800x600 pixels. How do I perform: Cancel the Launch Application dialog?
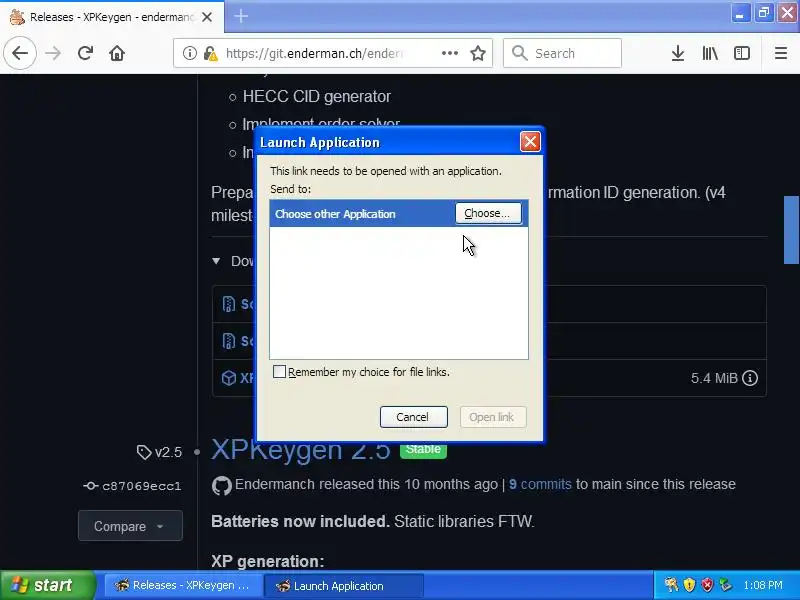pyautogui.click(x=413, y=417)
